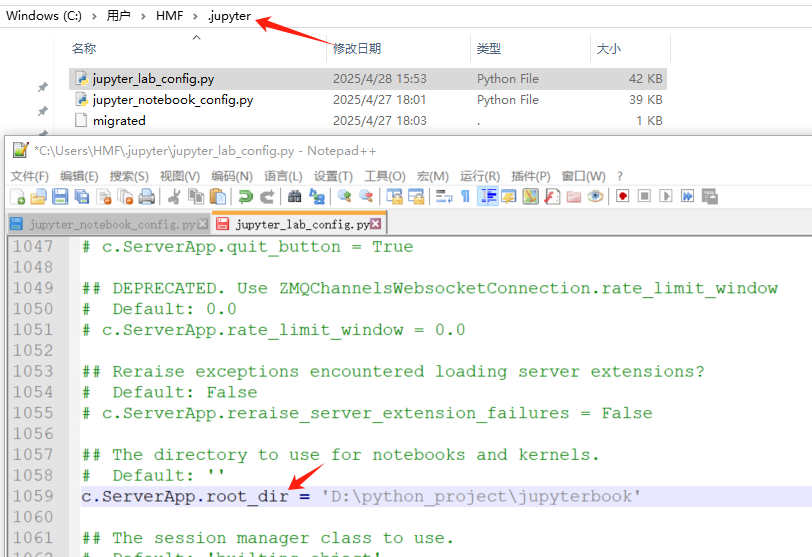This screenshot has height=557, width=812.
Task: Click 用户 breadcrumb in the address bar
Action: [x=118, y=16]
